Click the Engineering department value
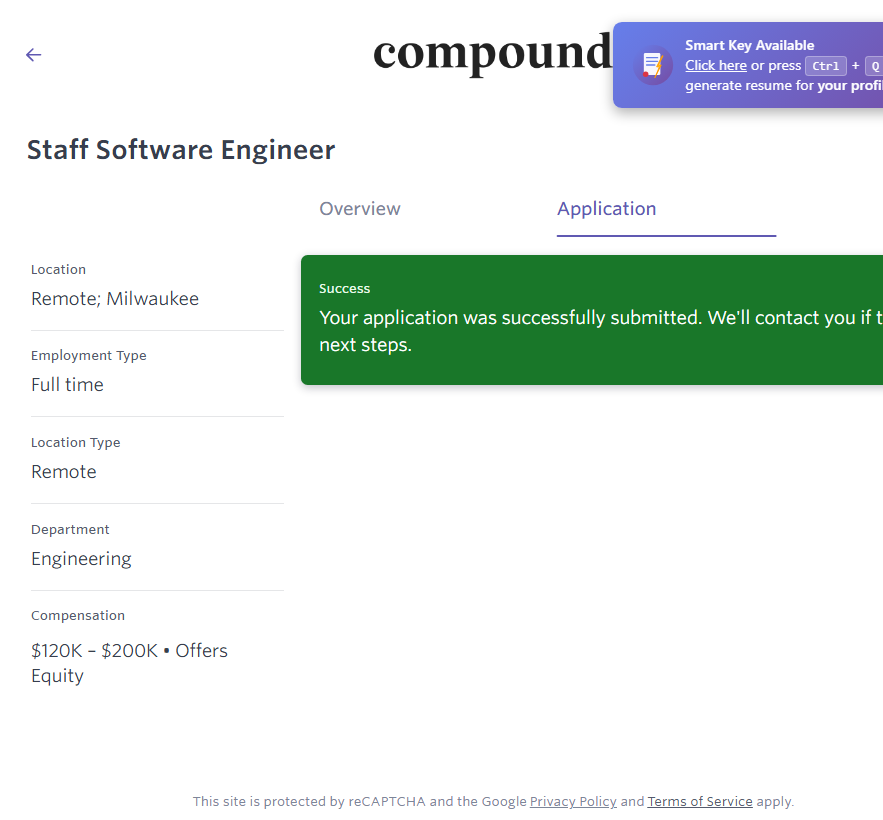Viewport: 883px width, 820px height. click(81, 559)
